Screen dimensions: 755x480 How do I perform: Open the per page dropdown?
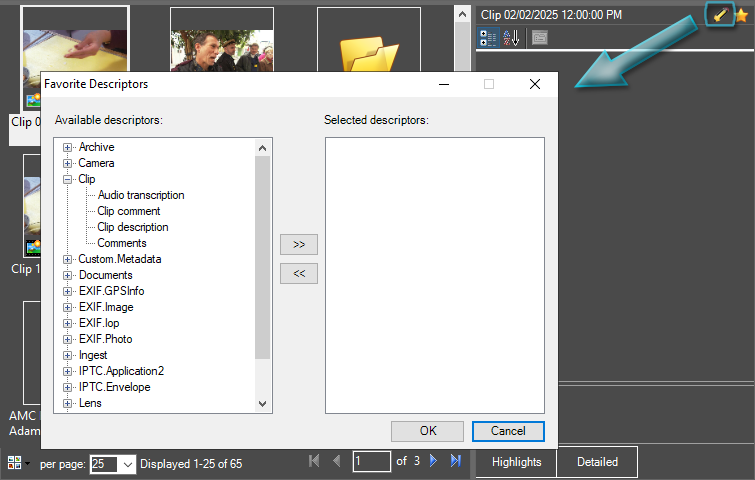[128, 465]
